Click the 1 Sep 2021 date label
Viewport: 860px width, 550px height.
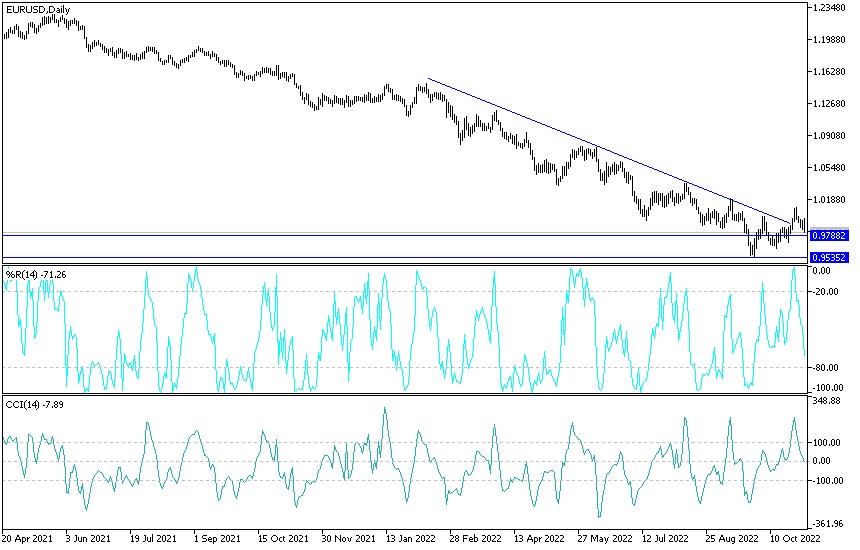click(217, 538)
